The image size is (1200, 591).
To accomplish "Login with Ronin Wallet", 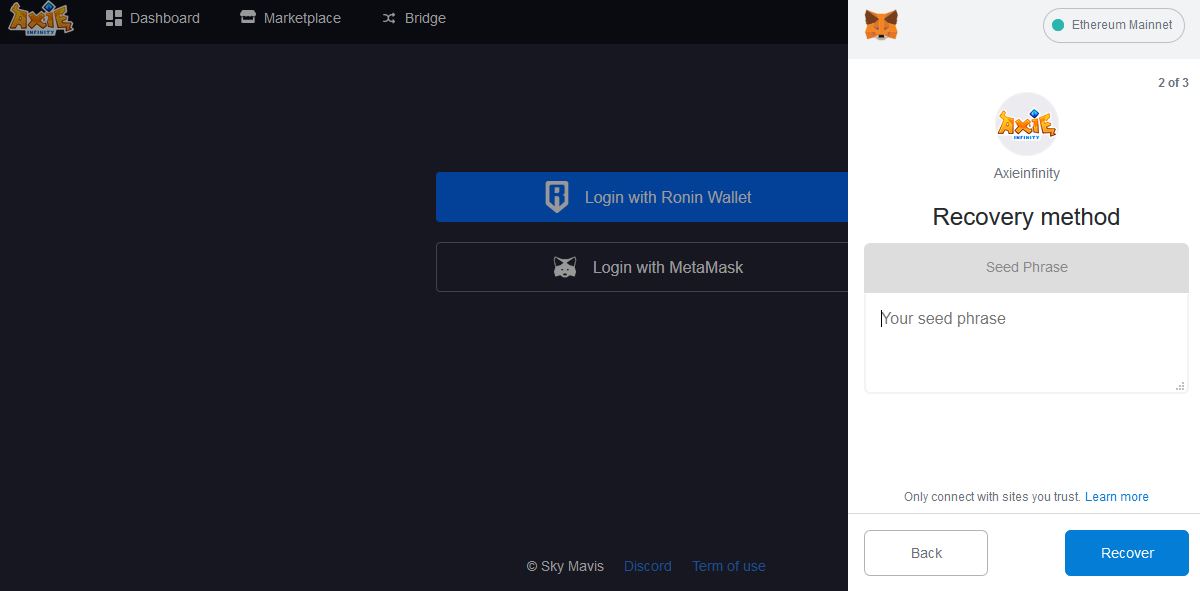I will [x=642, y=197].
